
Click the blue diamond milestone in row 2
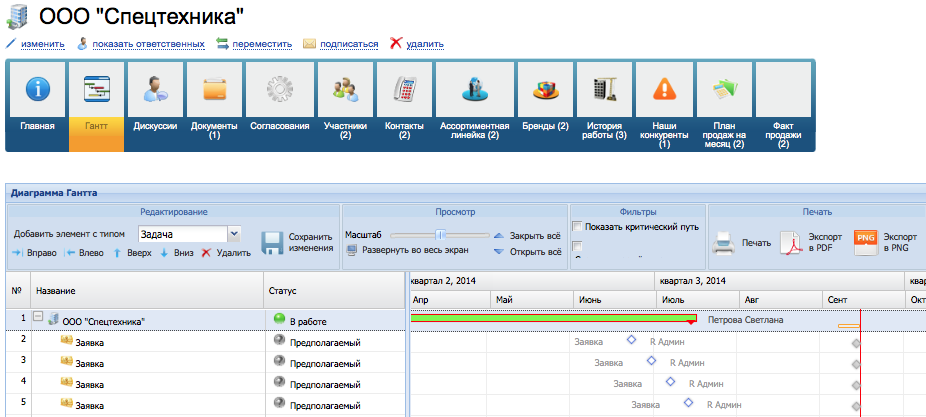point(631,340)
